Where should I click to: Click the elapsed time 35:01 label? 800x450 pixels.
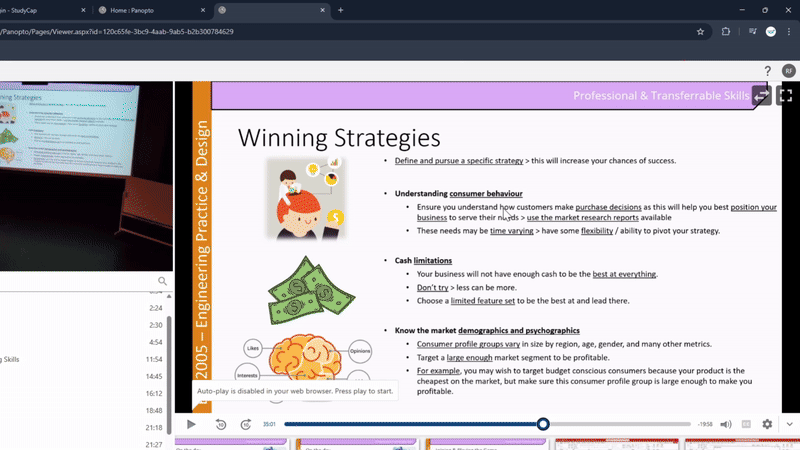click(269, 424)
